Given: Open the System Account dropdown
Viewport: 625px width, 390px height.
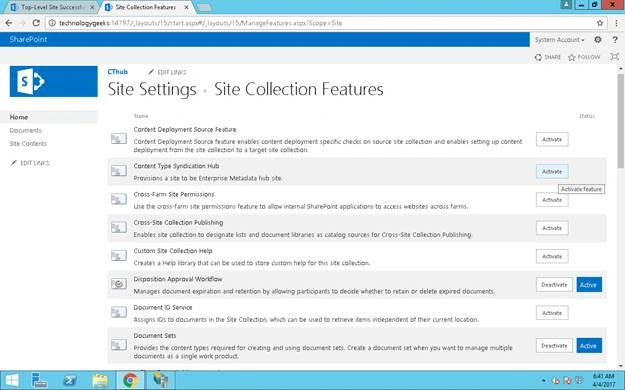Looking at the screenshot, I should point(560,39).
